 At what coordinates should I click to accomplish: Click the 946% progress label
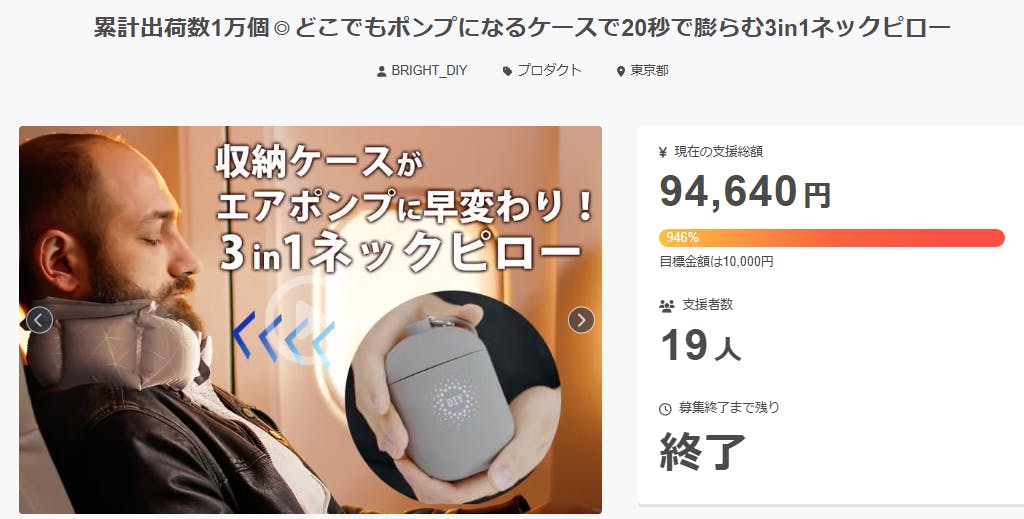(682, 238)
